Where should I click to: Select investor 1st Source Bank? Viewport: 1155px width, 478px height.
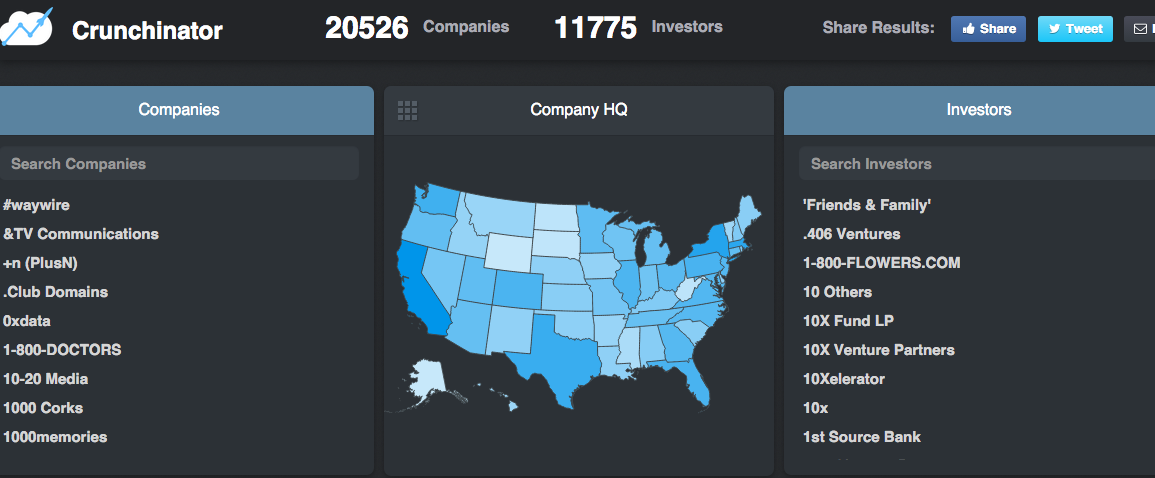point(862,437)
